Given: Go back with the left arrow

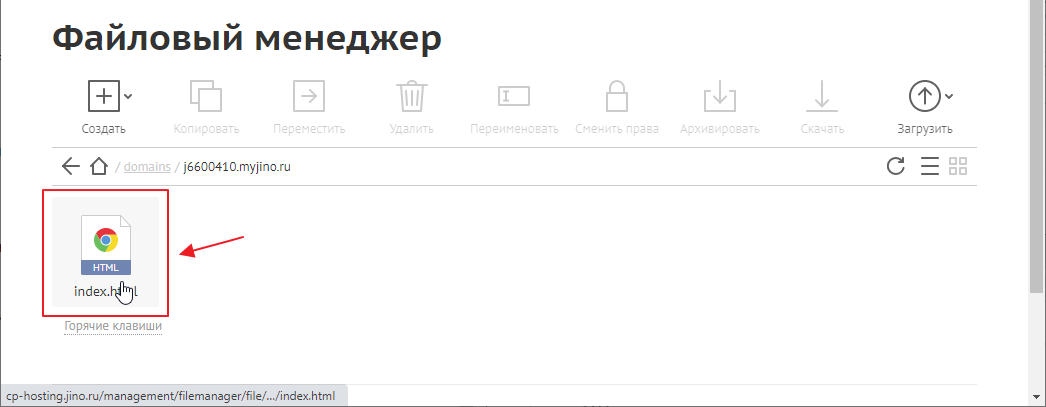Looking at the screenshot, I should click(70, 166).
